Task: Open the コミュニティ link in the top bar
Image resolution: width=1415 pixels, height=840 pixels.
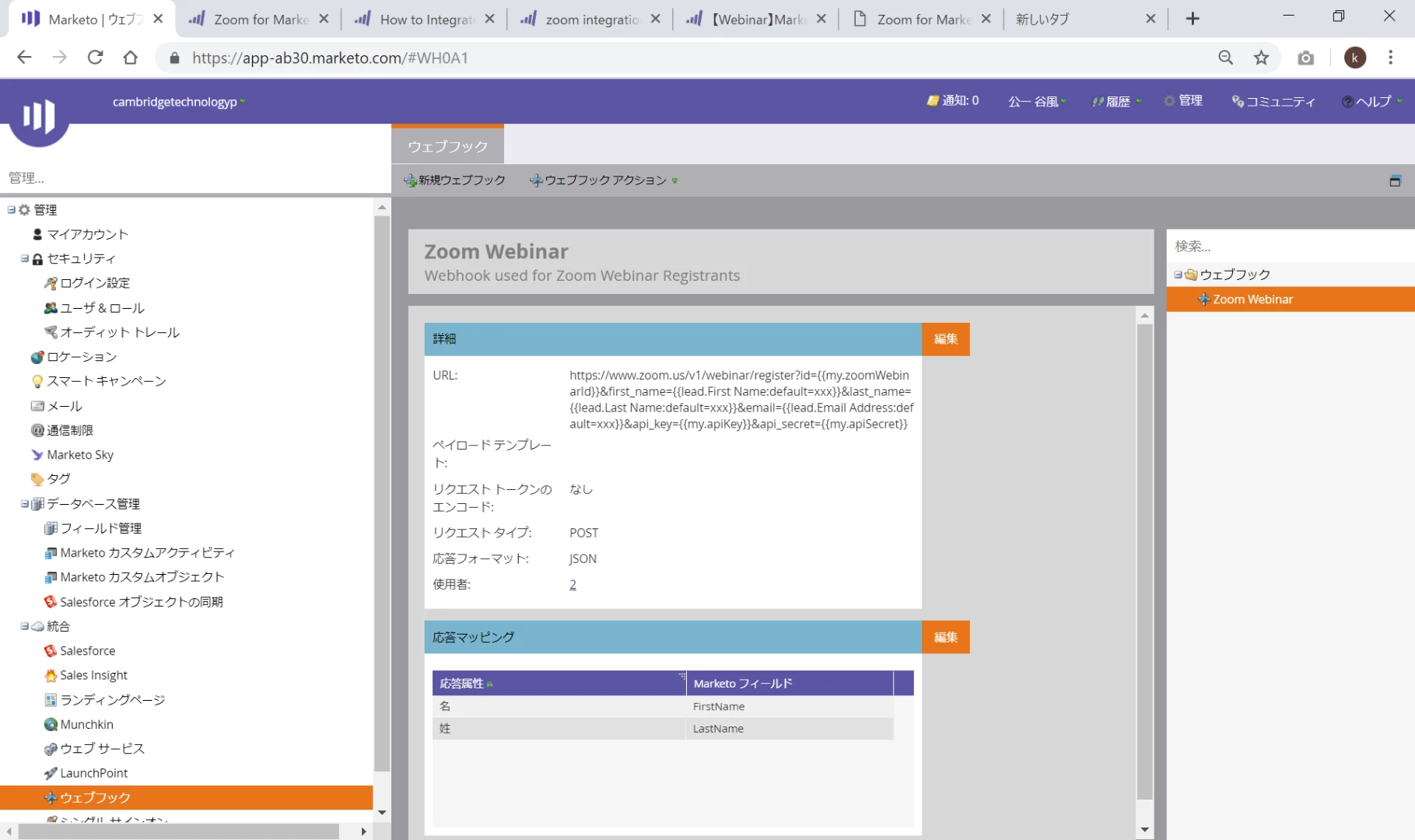Action: coord(1273,102)
